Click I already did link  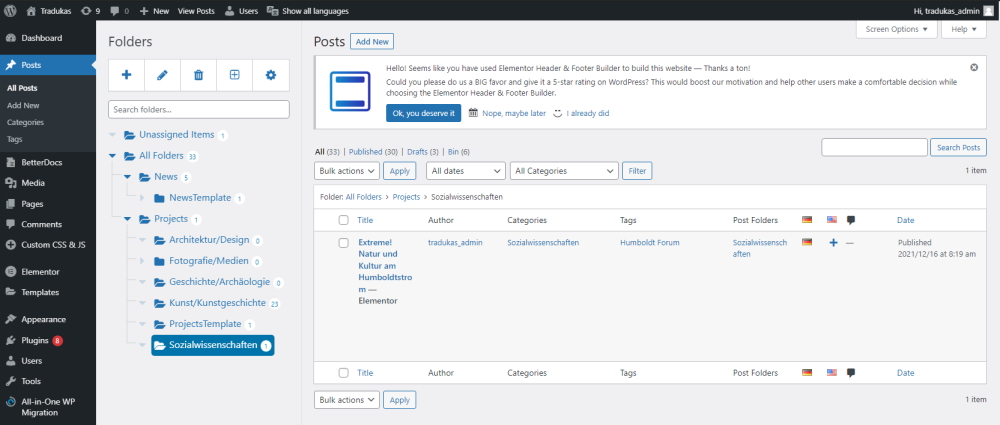[588, 113]
